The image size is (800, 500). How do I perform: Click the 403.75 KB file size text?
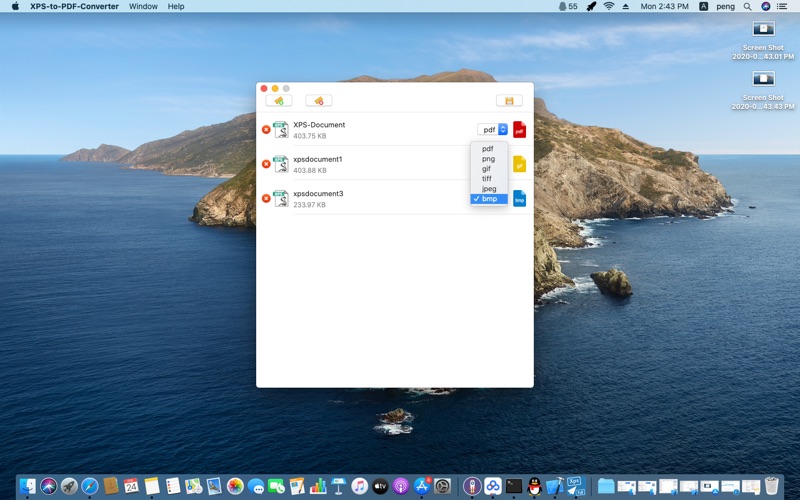310,136
